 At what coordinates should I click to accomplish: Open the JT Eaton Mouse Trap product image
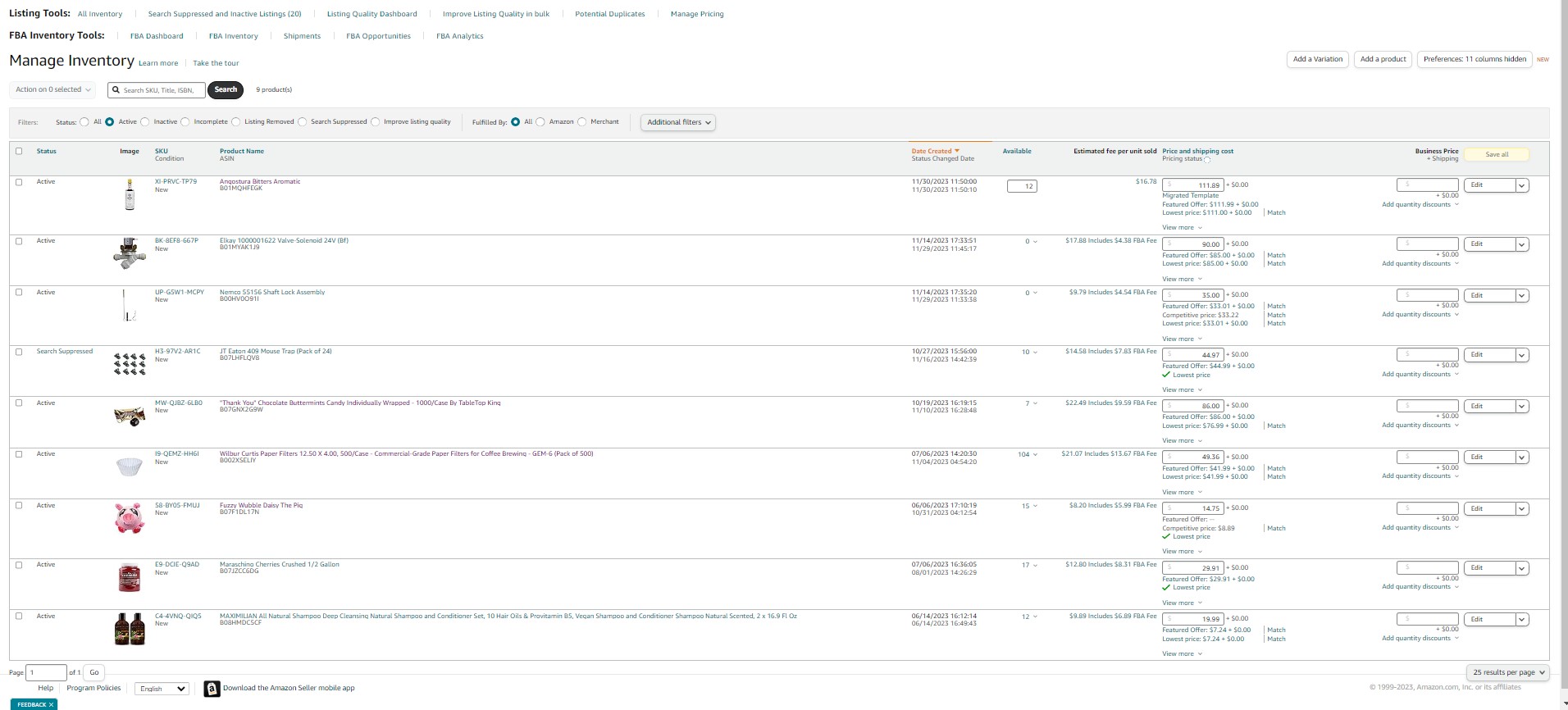click(x=130, y=364)
